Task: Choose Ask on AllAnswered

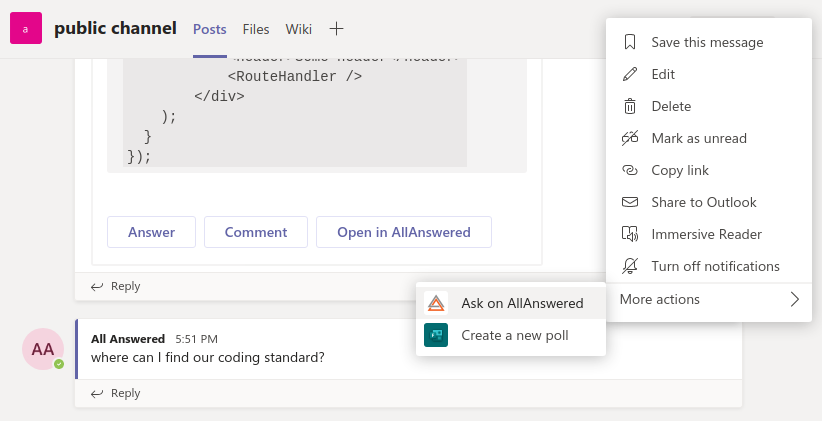Action: [511, 303]
